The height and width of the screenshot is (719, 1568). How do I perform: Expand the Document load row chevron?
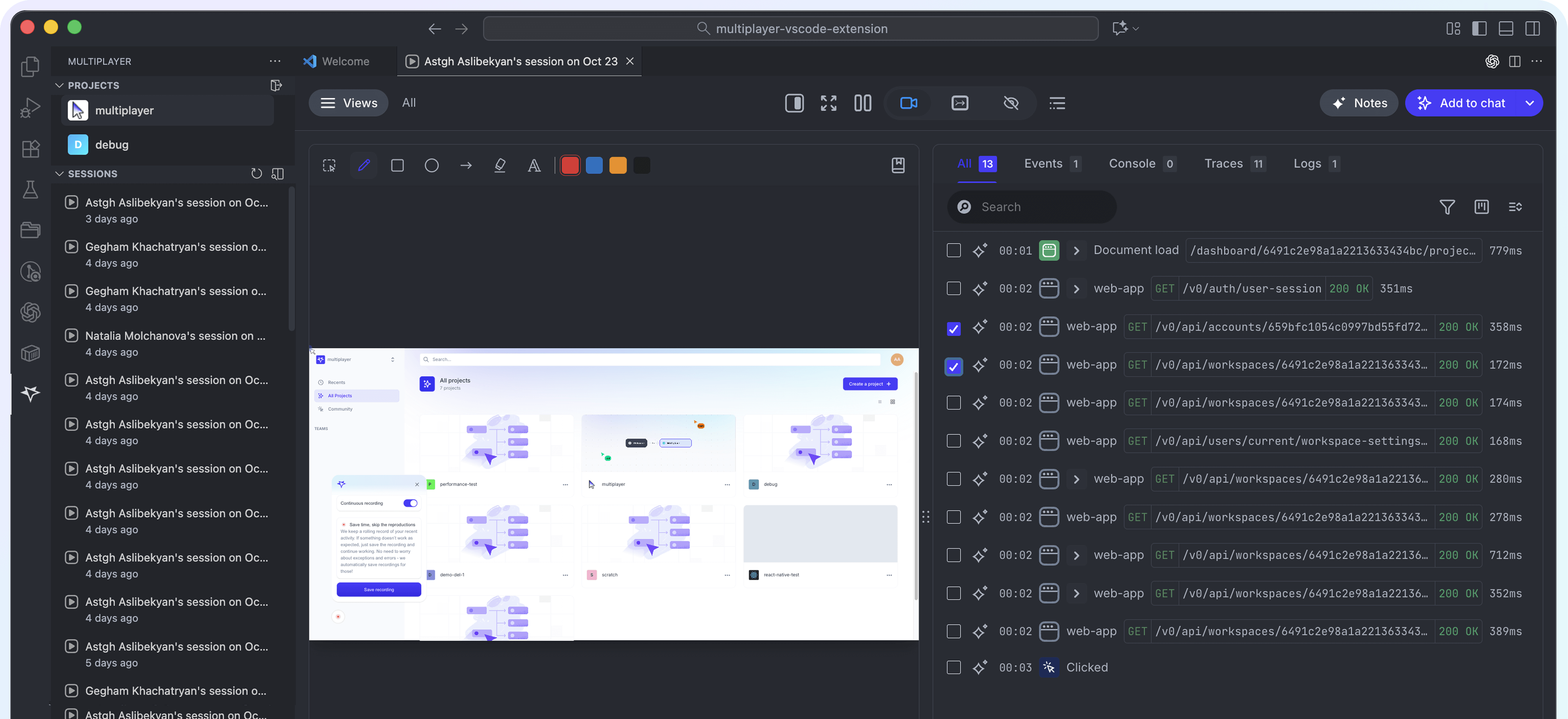(1076, 250)
